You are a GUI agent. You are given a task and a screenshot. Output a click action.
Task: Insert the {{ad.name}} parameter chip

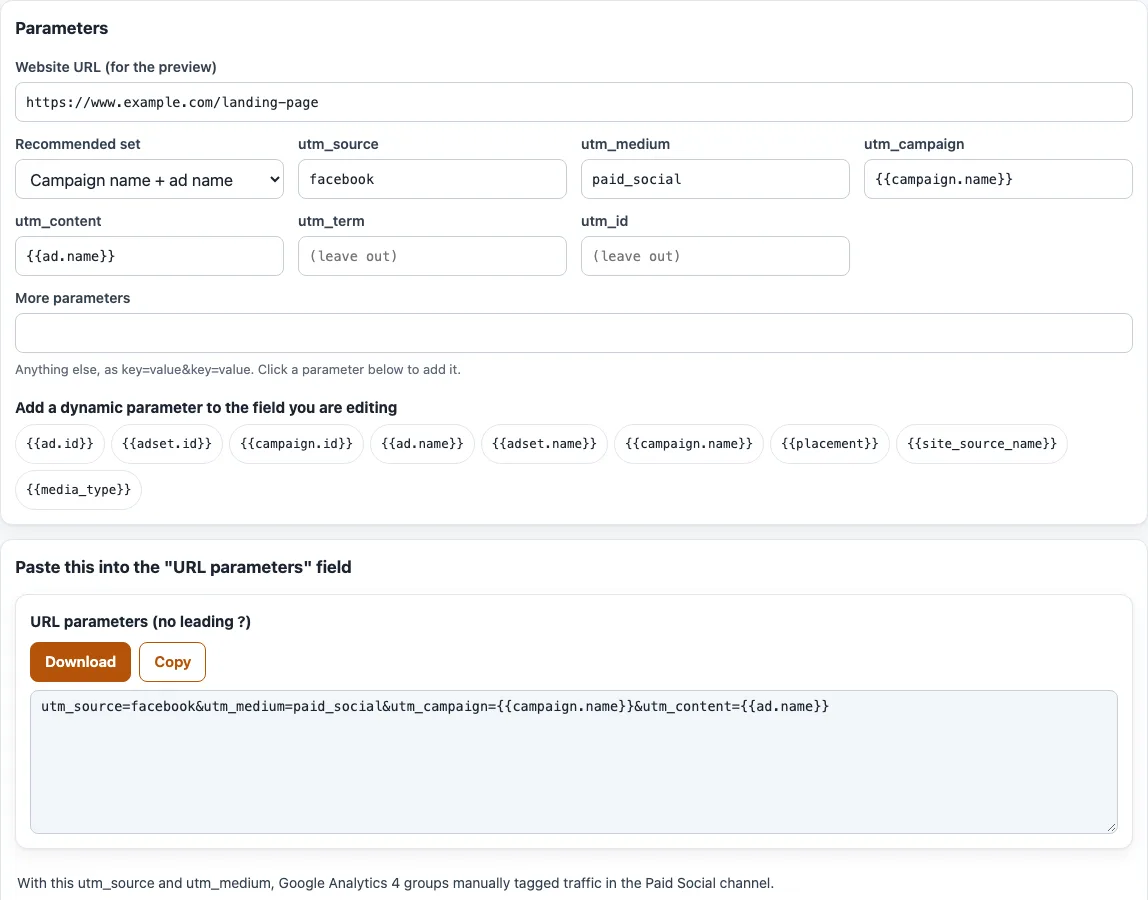click(x=422, y=444)
